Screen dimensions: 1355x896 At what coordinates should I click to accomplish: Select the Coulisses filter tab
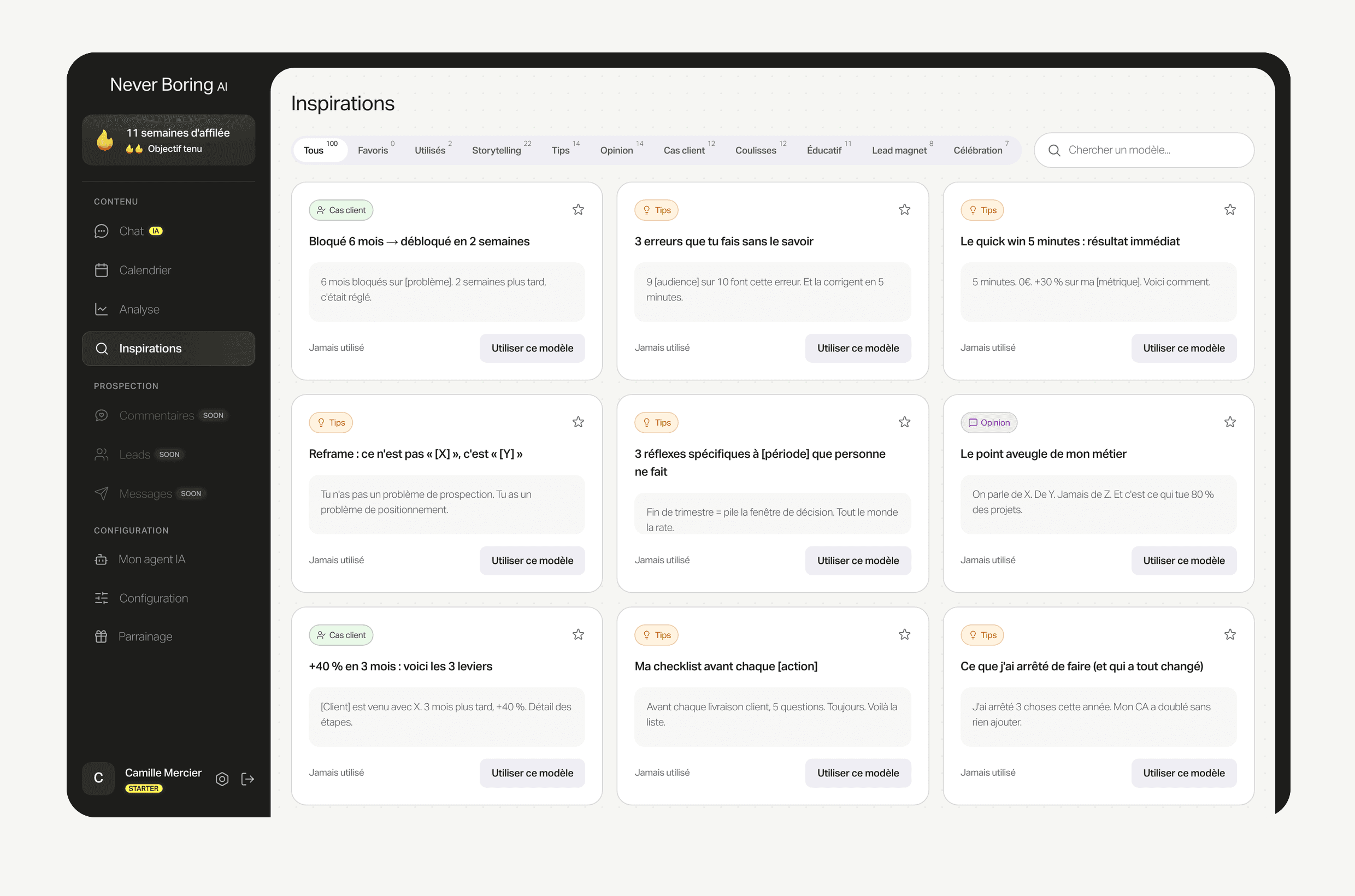click(x=761, y=150)
